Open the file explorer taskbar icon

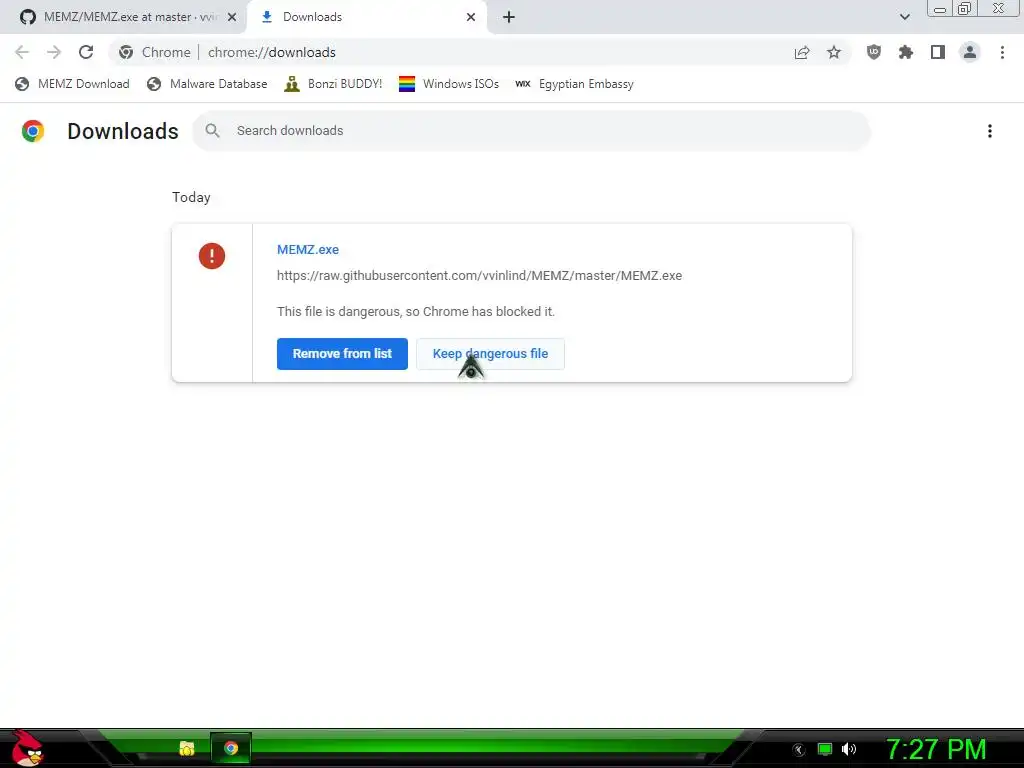pos(187,748)
